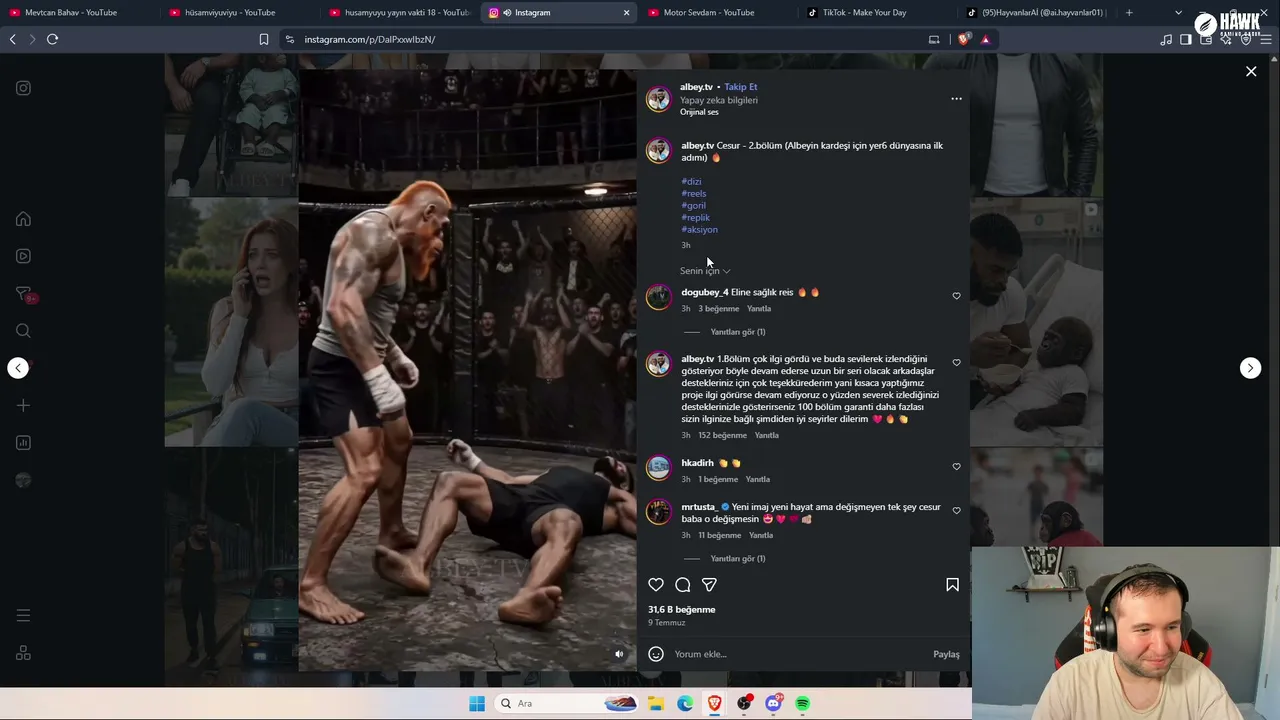Open the emoji picker in the comment box
1280x720 pixels.
[656, 654]
